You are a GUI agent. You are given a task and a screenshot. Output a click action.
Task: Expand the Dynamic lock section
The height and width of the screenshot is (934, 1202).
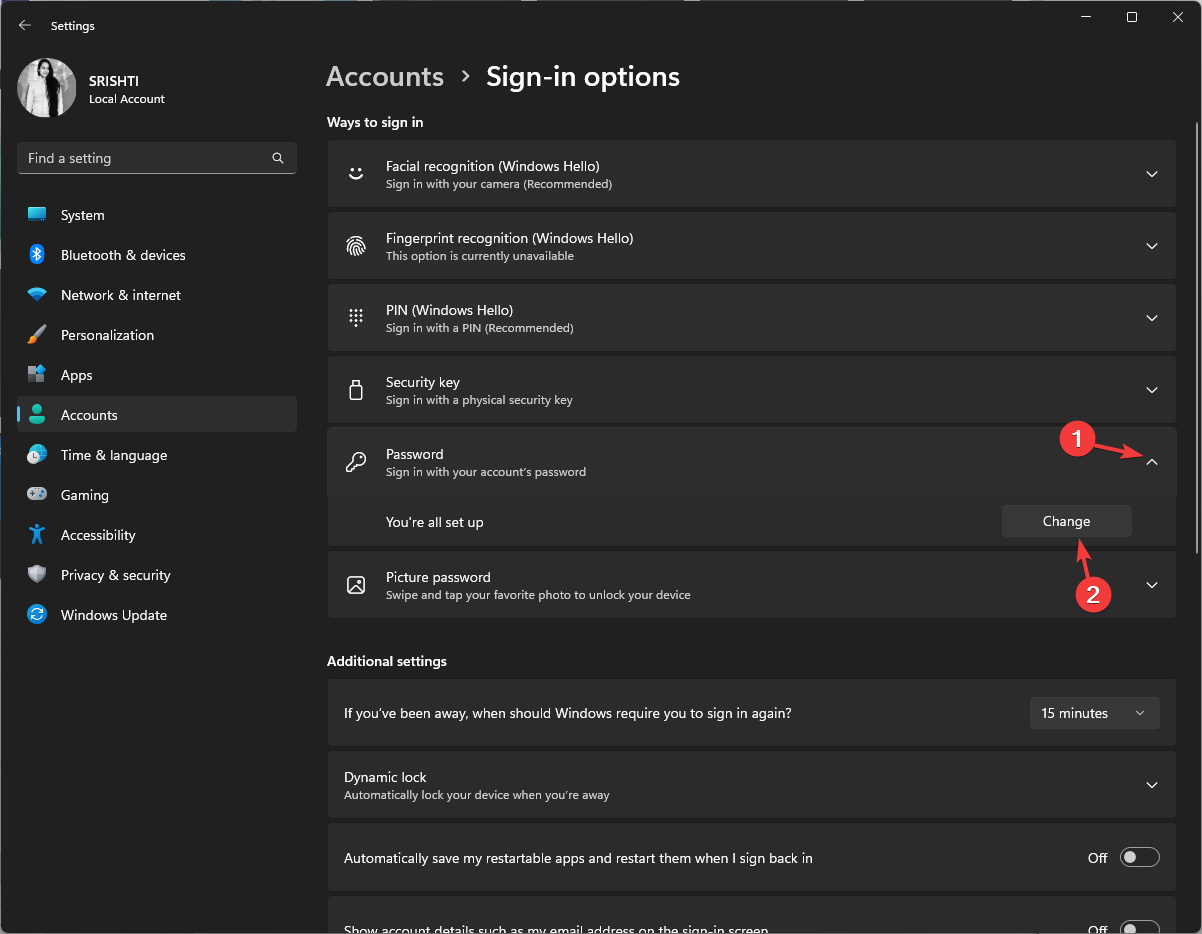(x=1152, y=785)
